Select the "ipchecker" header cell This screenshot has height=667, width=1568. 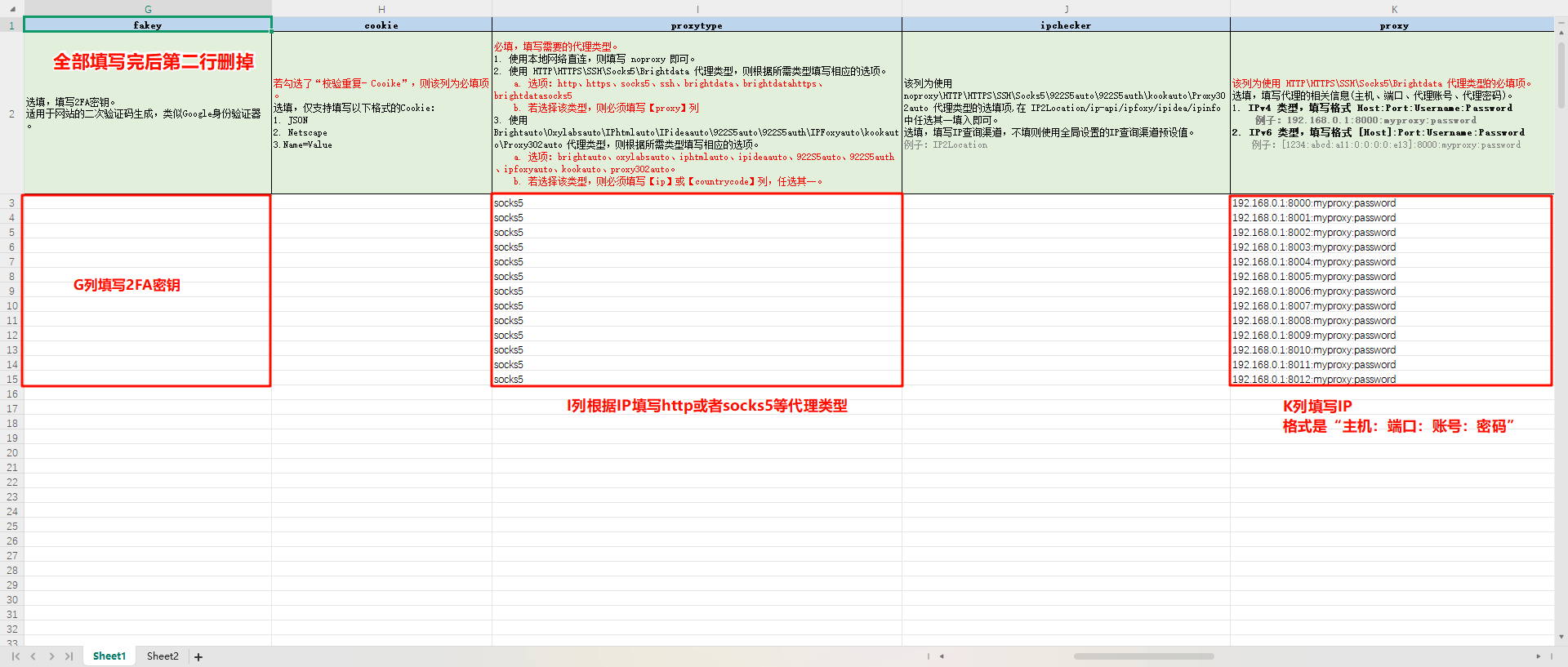click(x=1066, y=25)
